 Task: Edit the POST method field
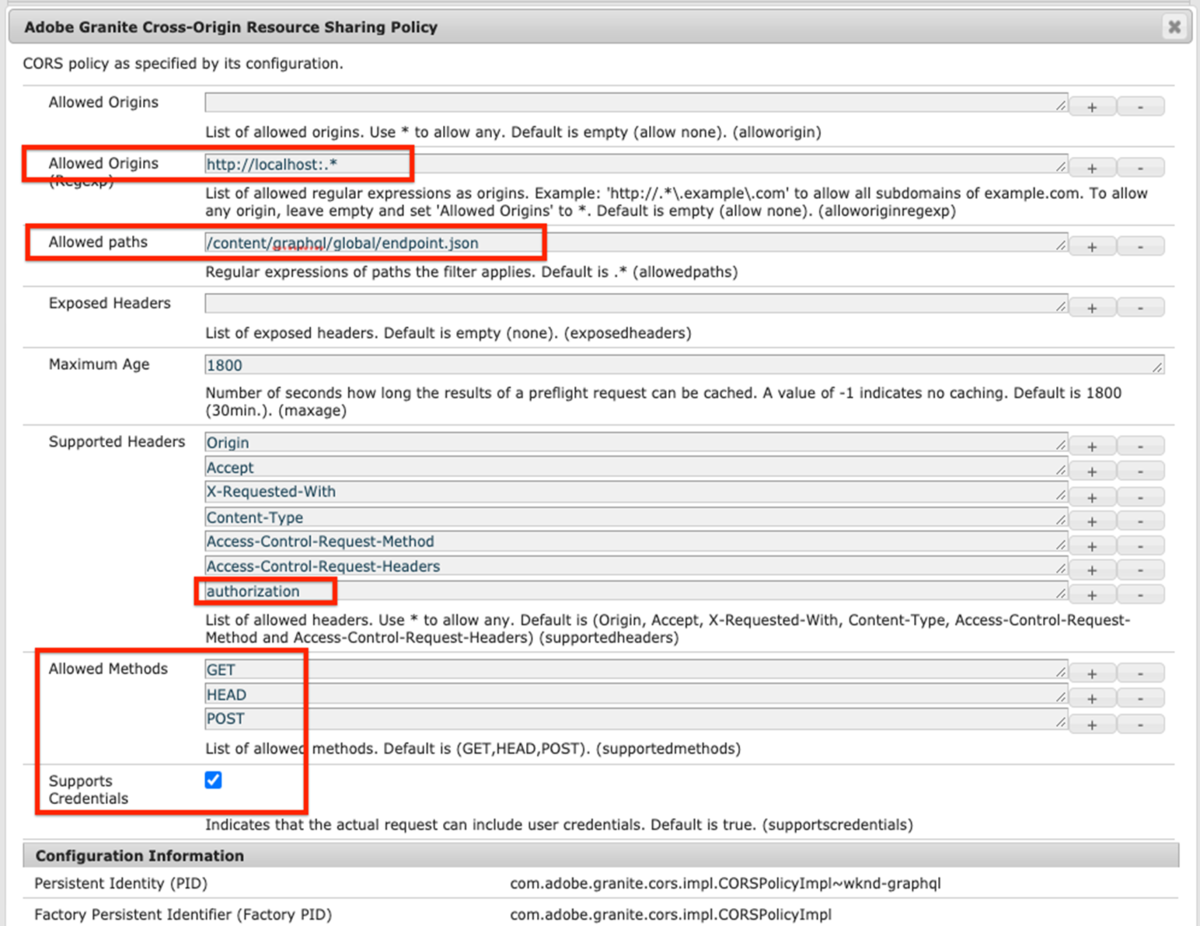tap(636, 719)
